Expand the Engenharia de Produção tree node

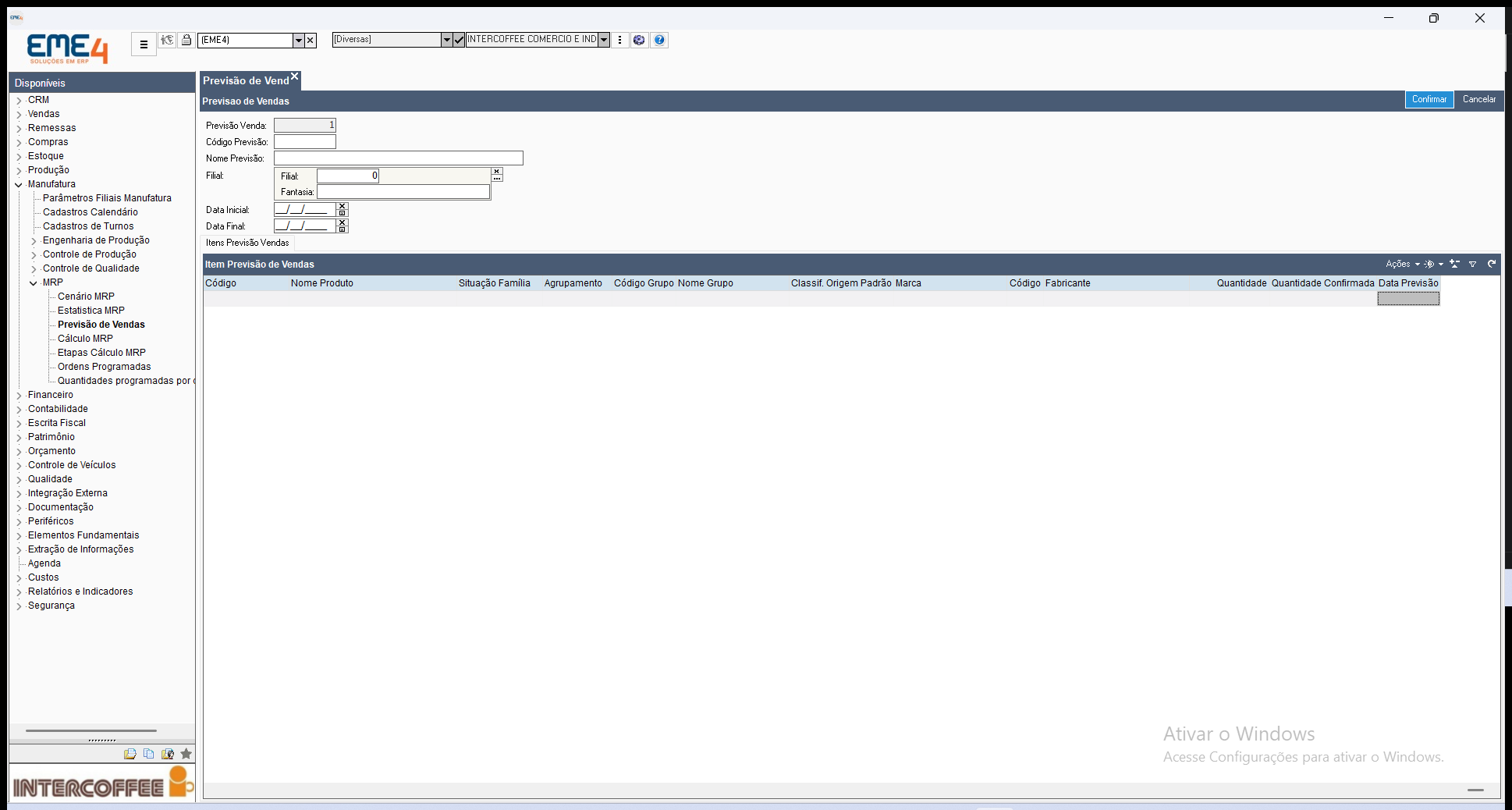(x=34, y=241)
